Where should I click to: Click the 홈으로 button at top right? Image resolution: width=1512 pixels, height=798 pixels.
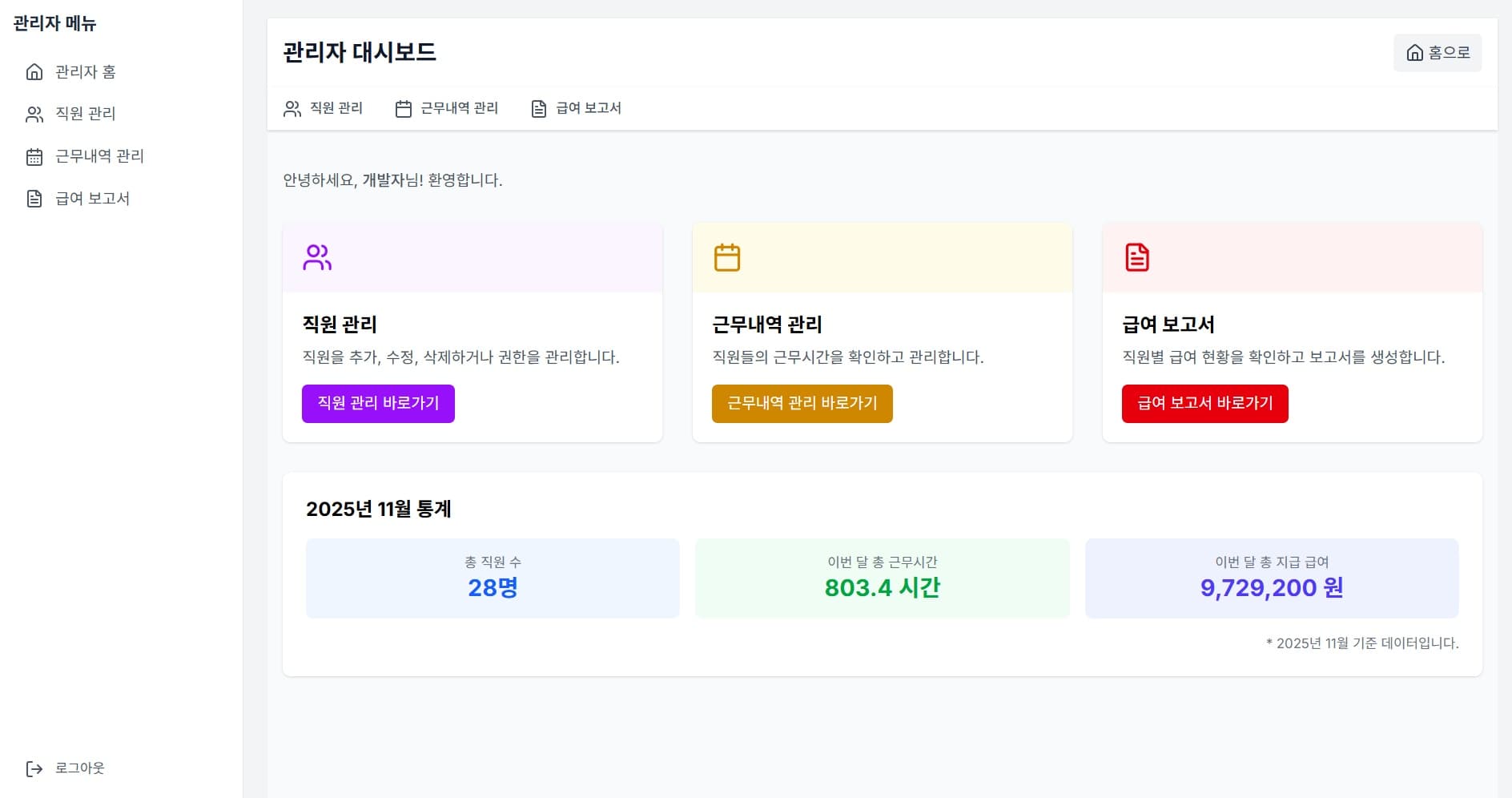[1438, 53]
